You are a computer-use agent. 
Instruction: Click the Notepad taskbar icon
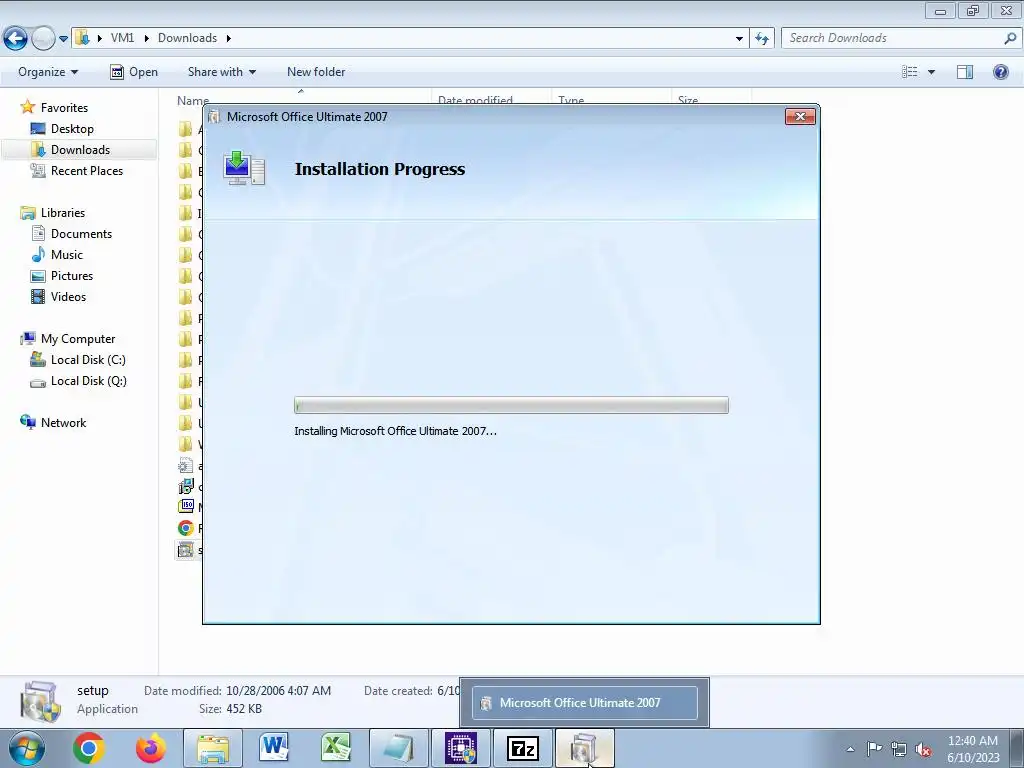[x=398, y=748]
